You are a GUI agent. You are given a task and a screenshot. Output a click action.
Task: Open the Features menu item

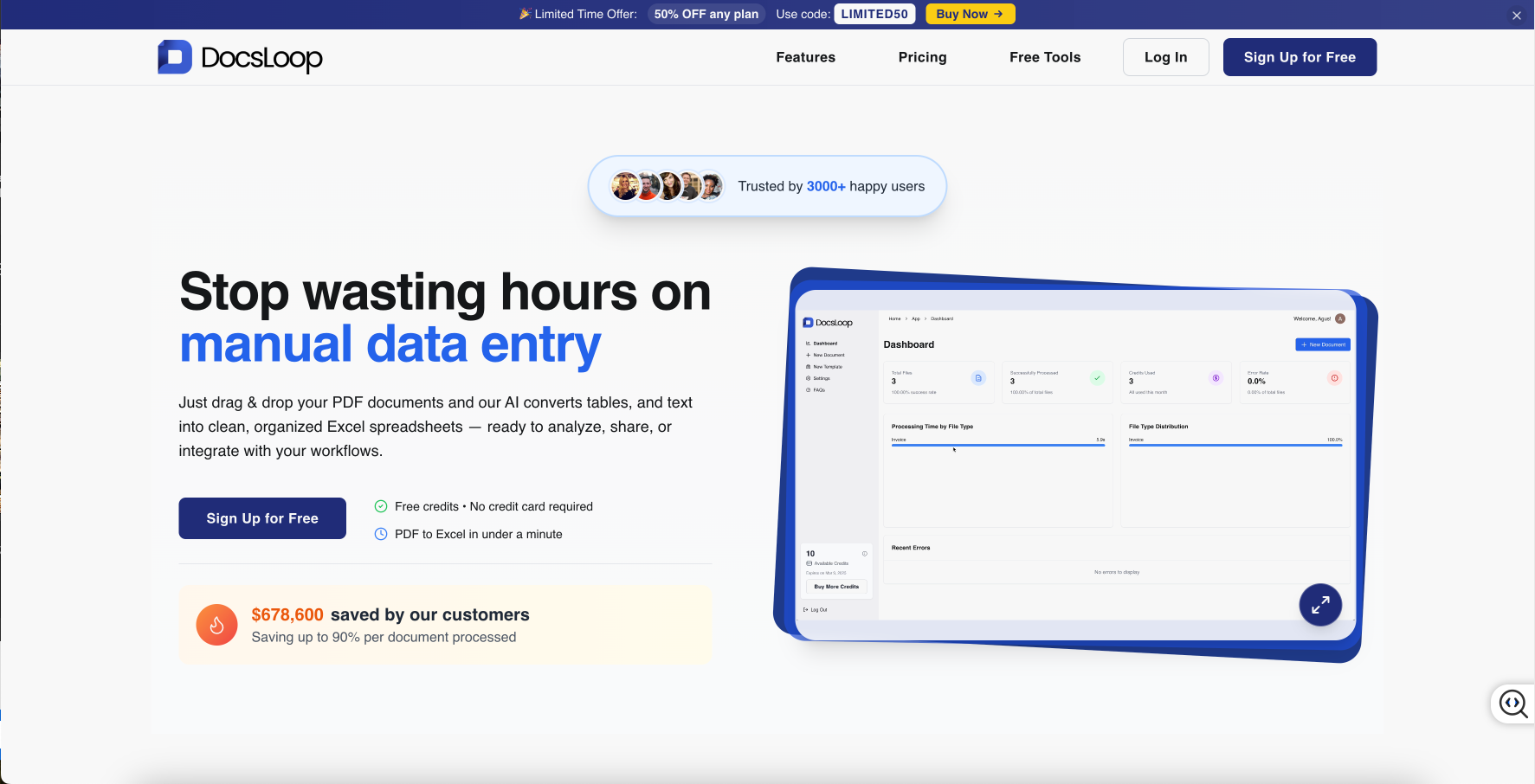coord(805,57)
